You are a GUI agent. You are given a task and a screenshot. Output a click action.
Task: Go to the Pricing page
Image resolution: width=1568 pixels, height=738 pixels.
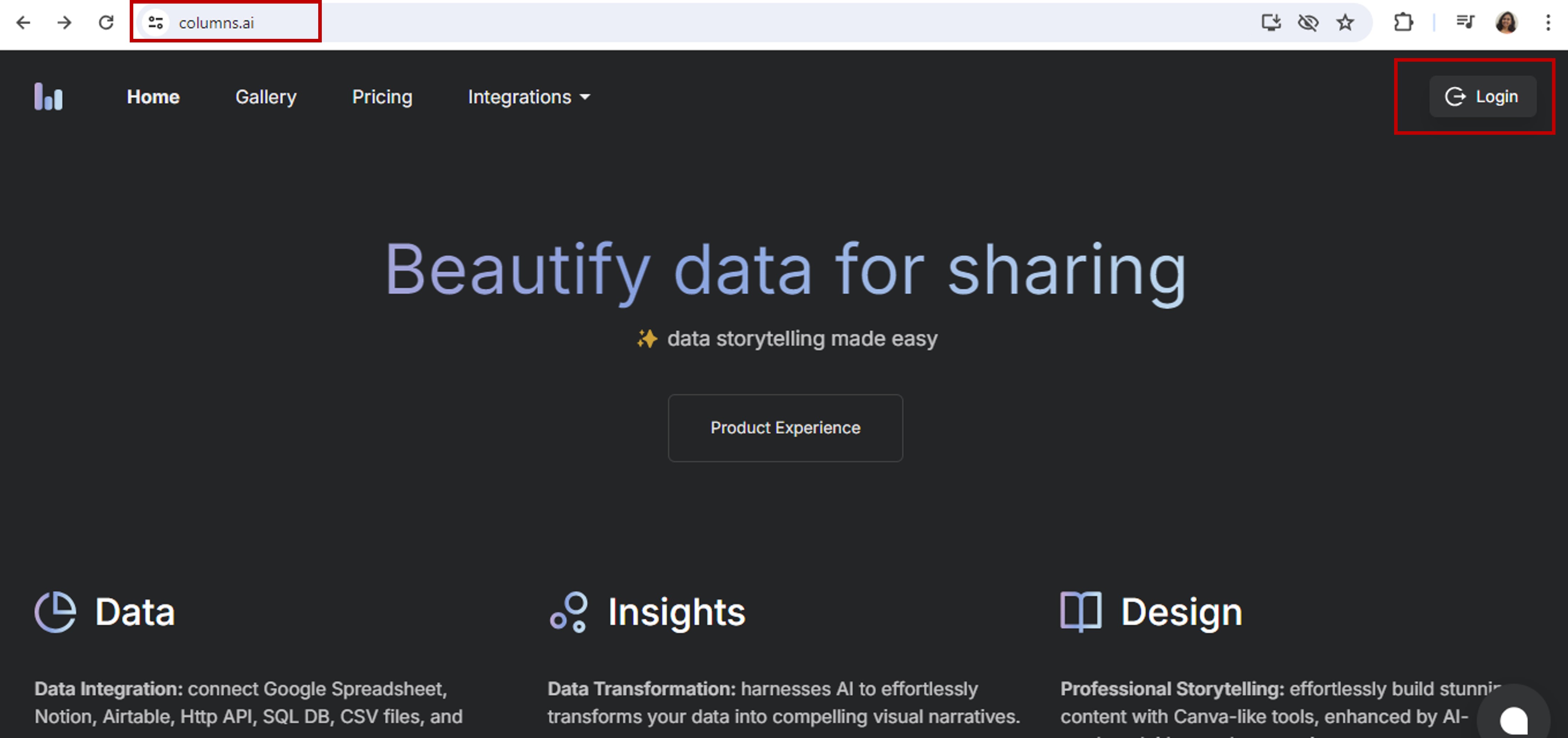coord(382,97)
